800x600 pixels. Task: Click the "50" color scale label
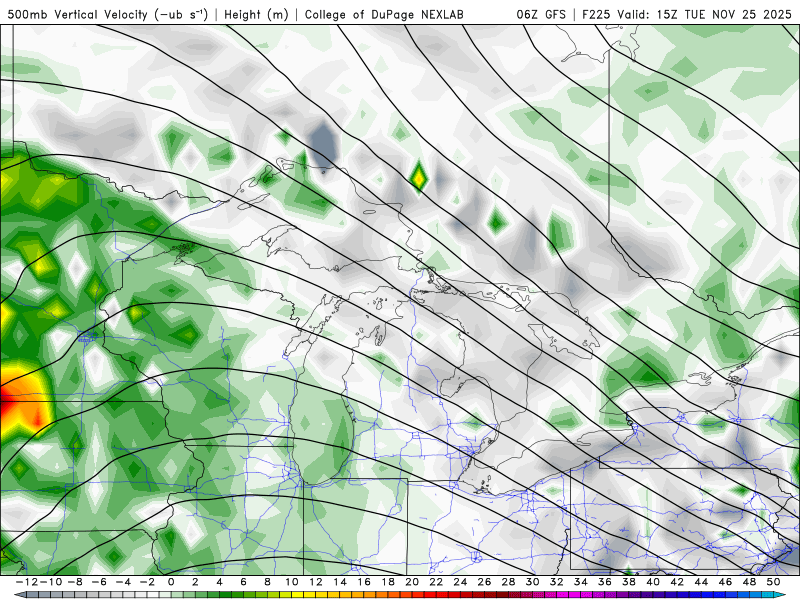[x=773, y=582]
